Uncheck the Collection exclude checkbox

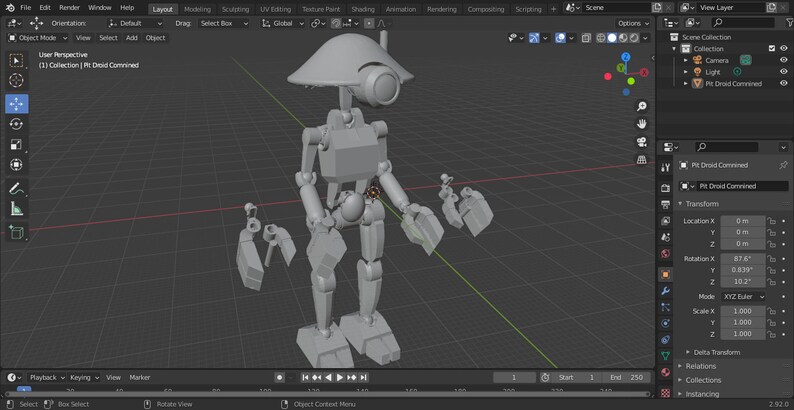pos(772,49)
